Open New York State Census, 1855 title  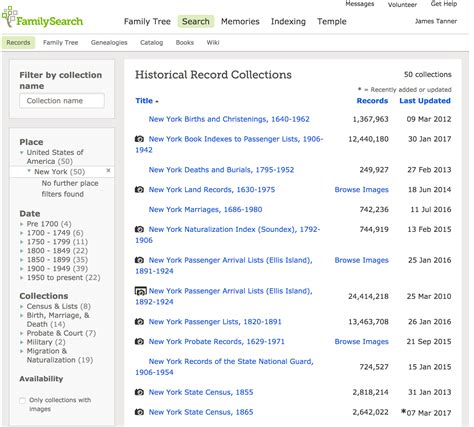point(201,392)
